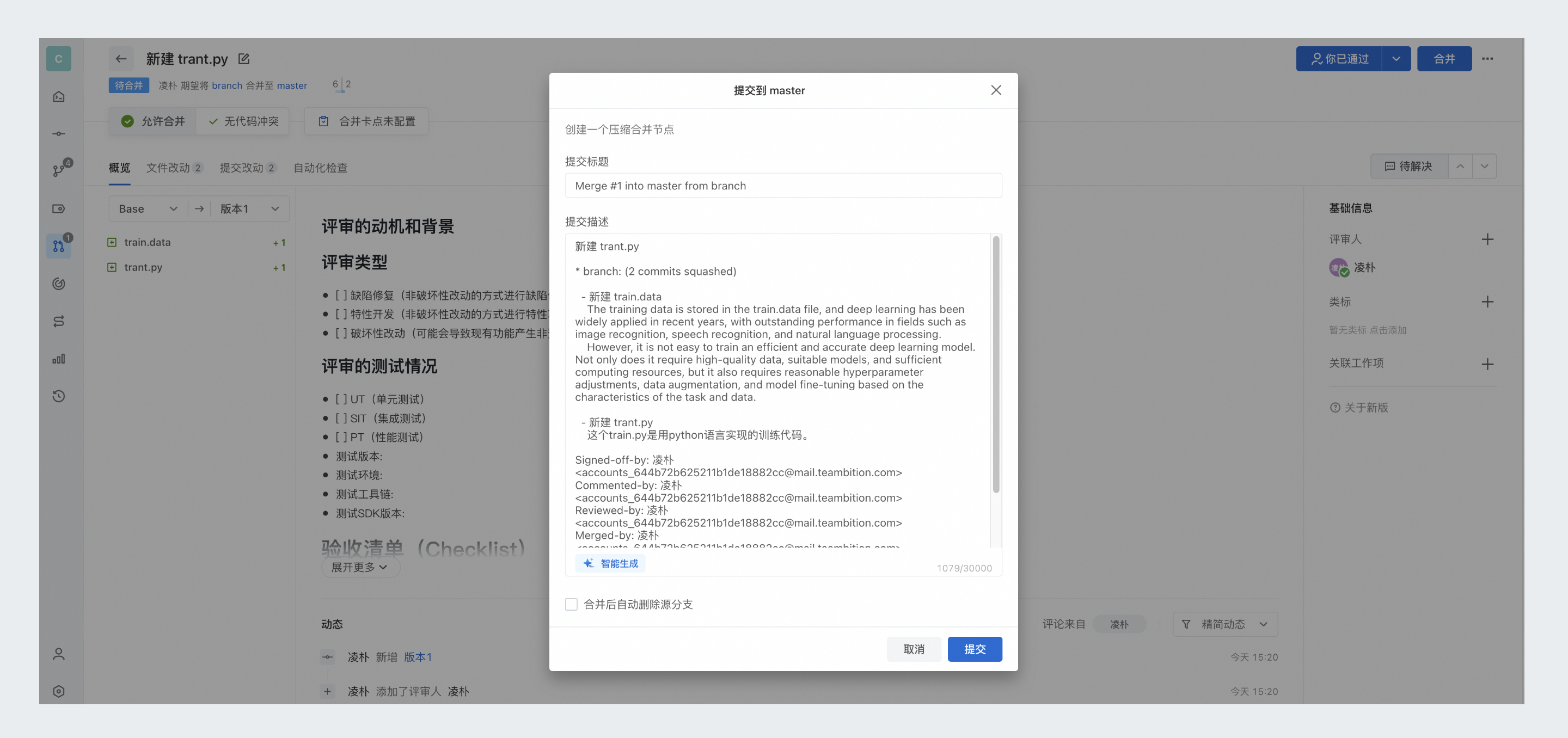The height and width of the screenshot is (738, 1568).
Task: Open the more options ellipsis menu
Action: (x=1487, y=58)
